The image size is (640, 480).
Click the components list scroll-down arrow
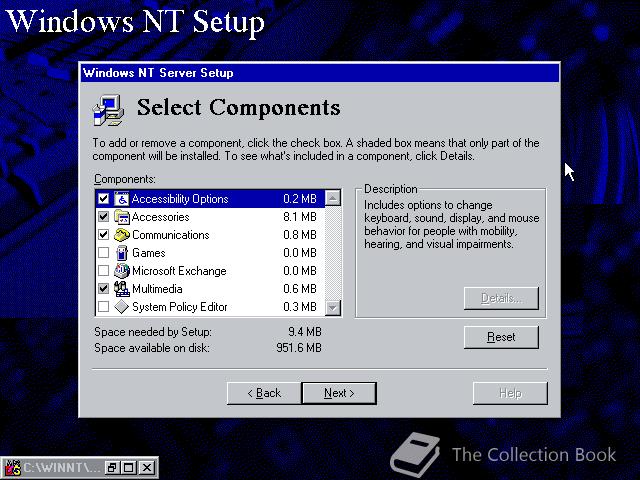click(333, 307)
